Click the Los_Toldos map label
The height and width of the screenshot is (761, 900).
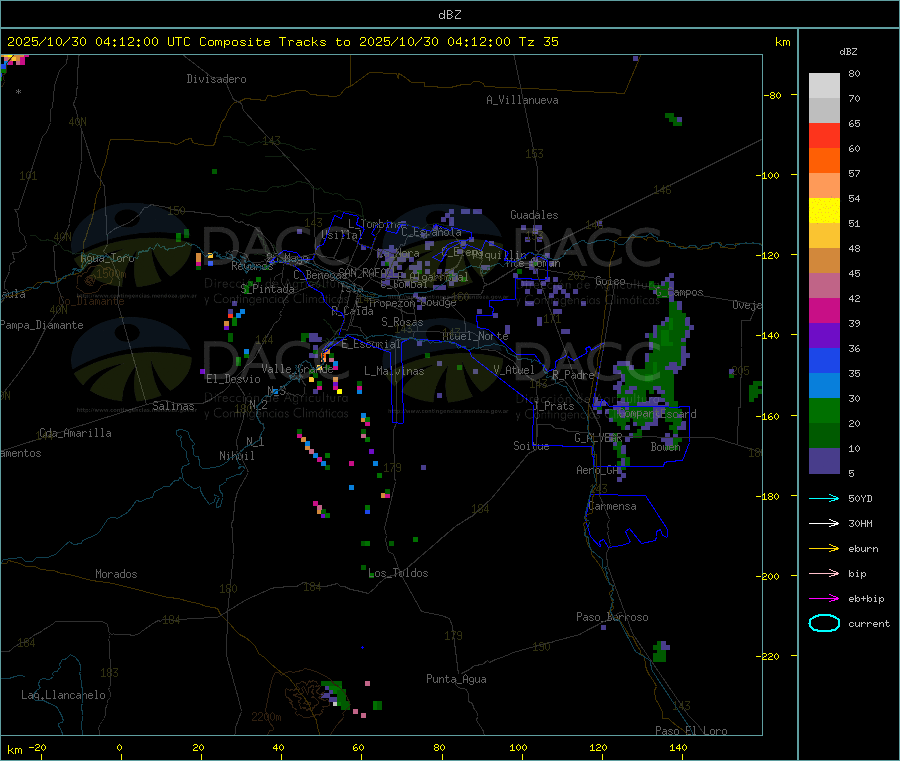tap(398, 573)
